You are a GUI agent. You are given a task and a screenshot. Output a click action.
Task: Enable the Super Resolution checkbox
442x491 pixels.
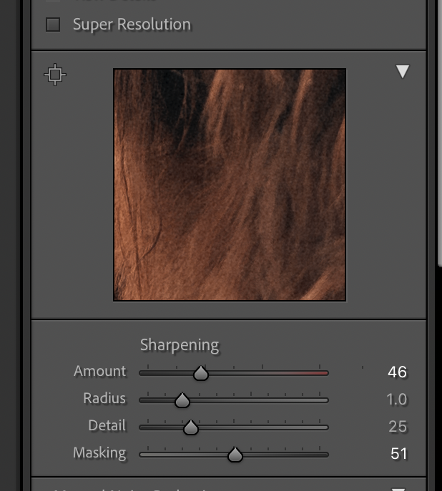pos(53,25)
